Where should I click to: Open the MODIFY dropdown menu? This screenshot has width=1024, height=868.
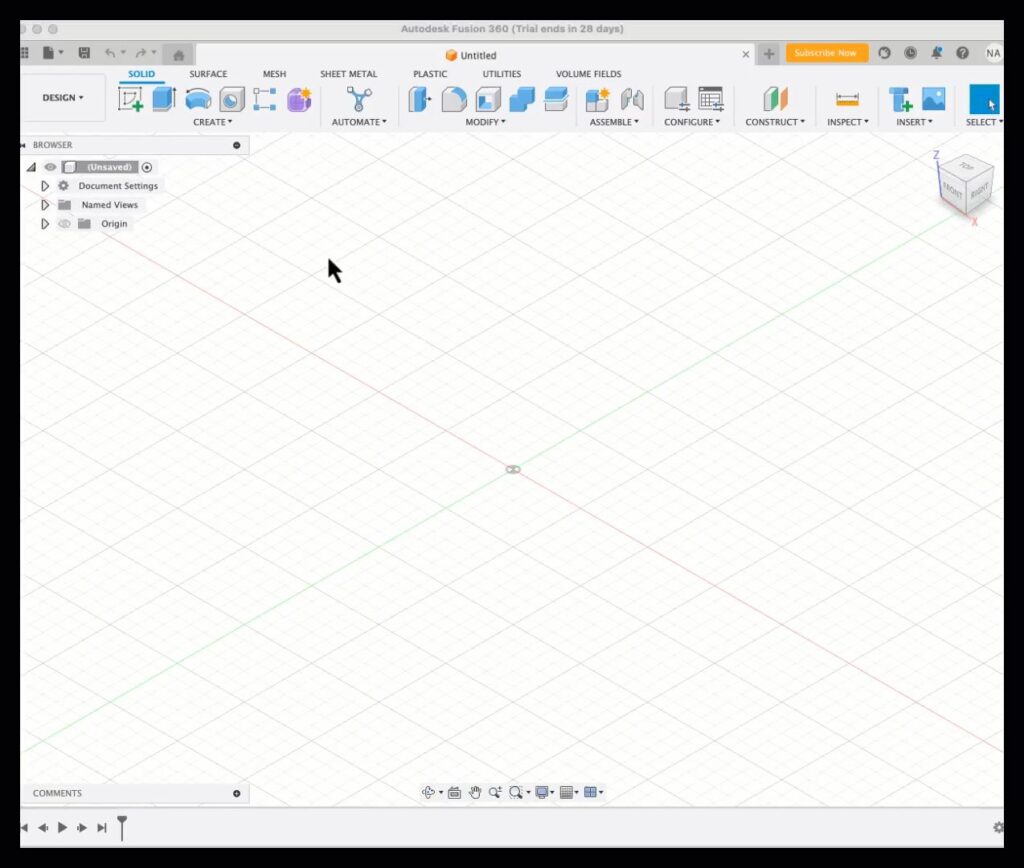[485, 122]
